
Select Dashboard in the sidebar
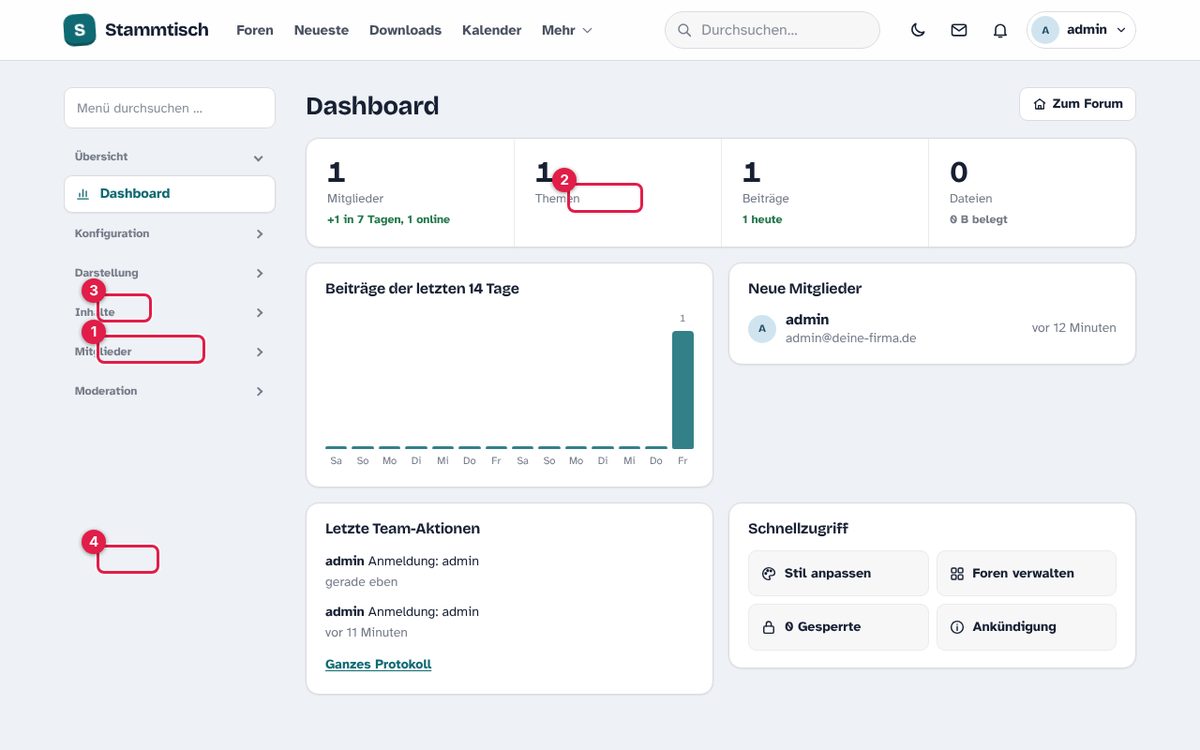pyautogui.click(x=170, y=194)
